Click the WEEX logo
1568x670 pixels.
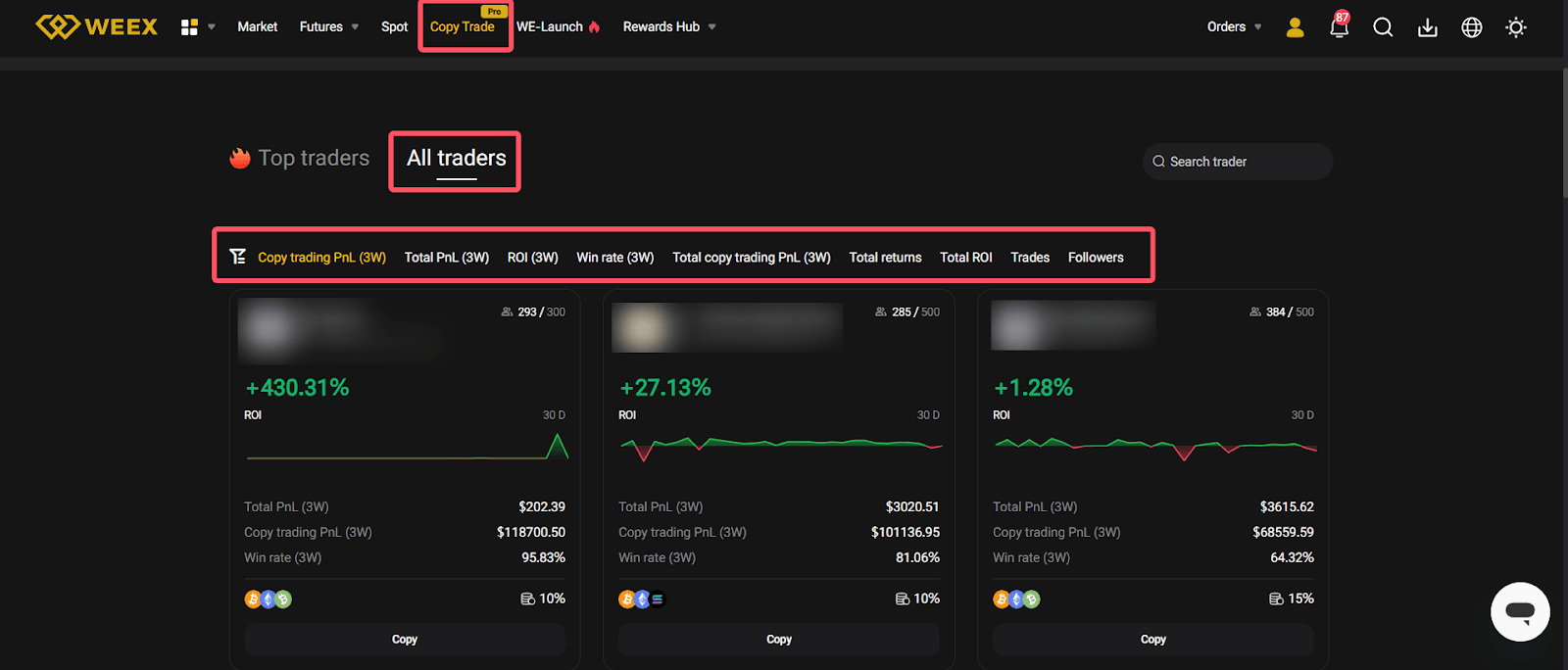[x=96, y=26]
